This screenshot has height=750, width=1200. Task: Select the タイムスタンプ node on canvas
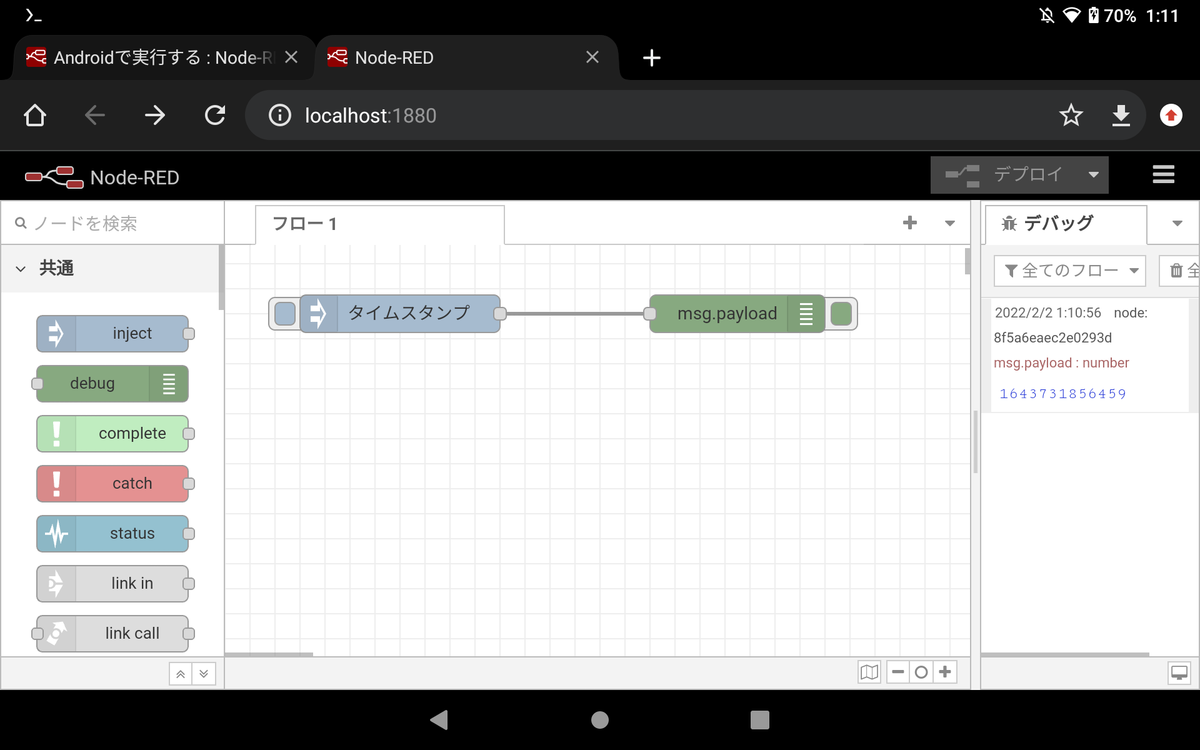coord(400,313)
